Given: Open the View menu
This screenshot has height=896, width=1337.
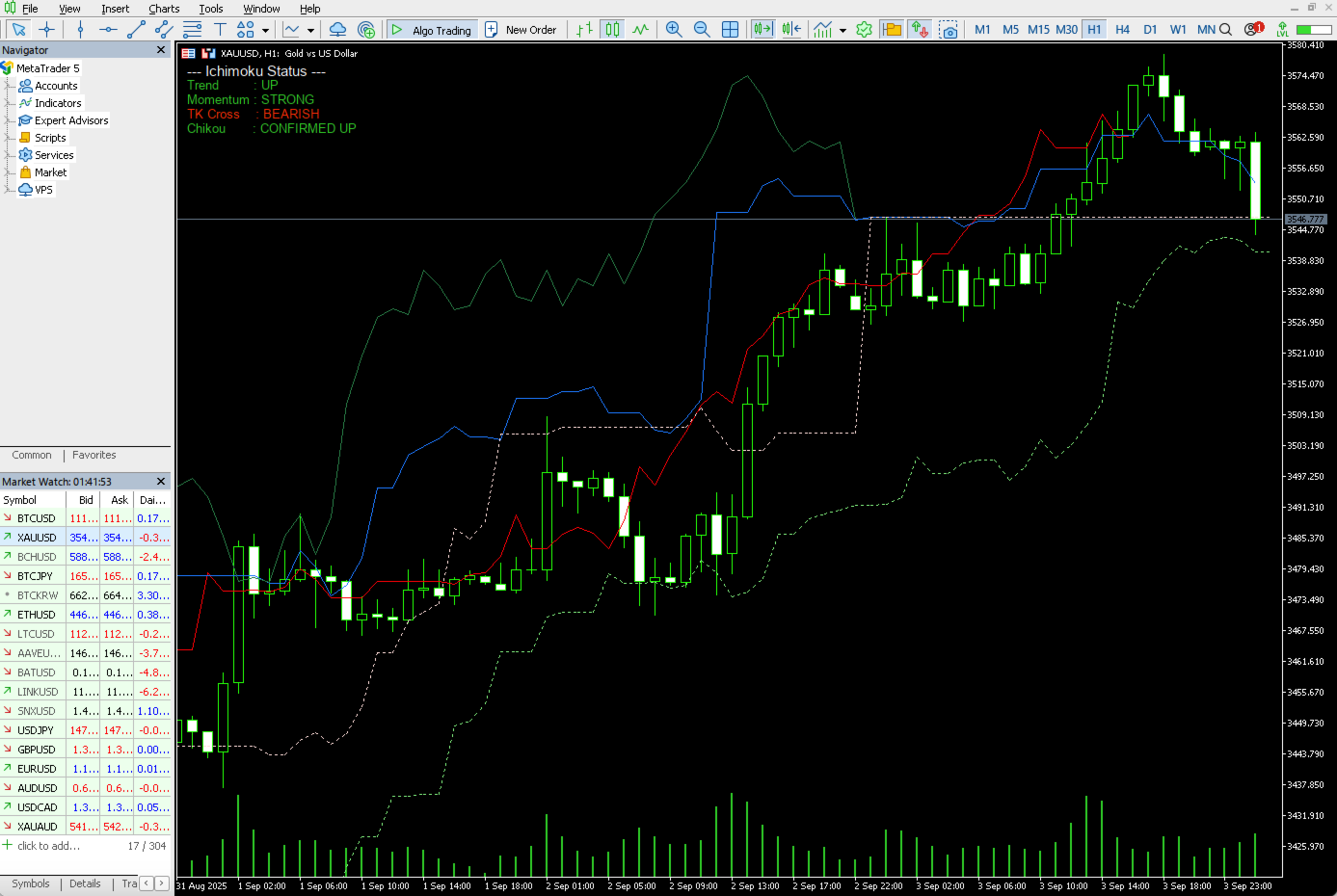Looking at the screenshot, I should tap(69, 9).
